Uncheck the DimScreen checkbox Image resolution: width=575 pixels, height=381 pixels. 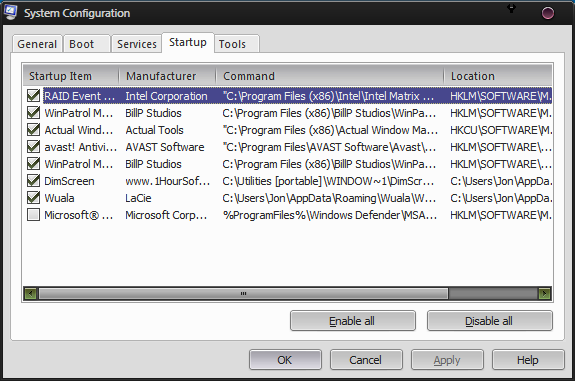click(x=33, y=181)
